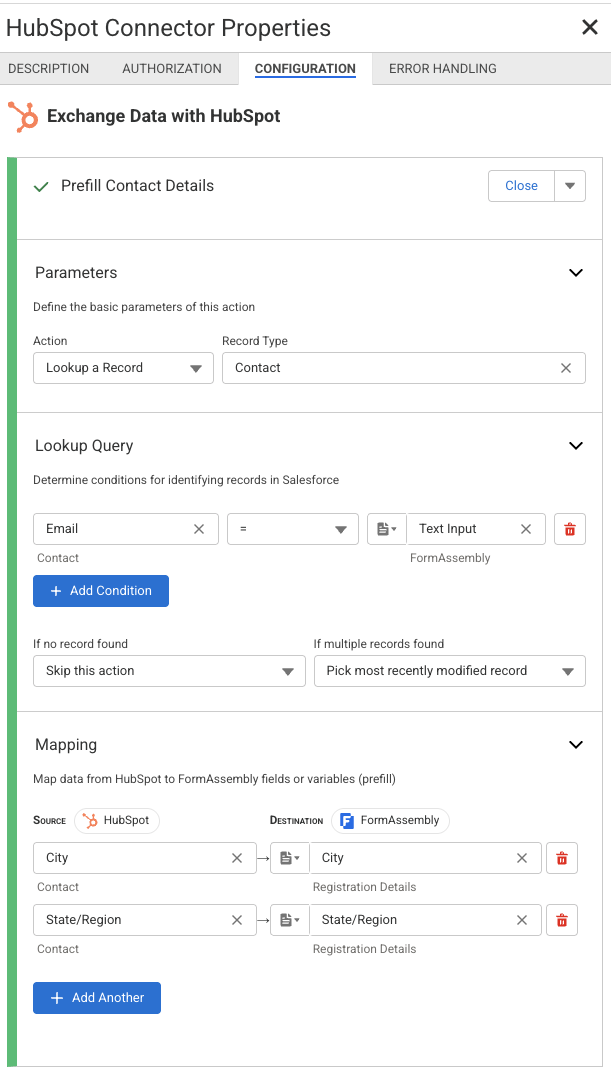The image size is (611, 1074).
Task: Collapse the Mapping section
Action: (575, 745)
